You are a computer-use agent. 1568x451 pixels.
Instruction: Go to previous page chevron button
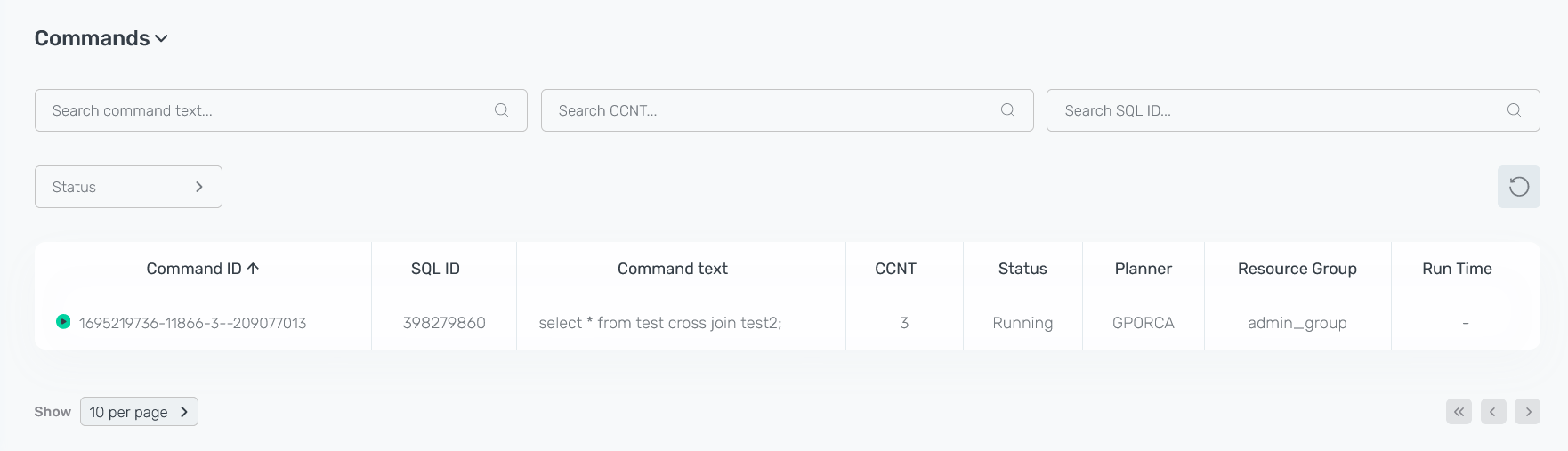tap(1493, 412)
